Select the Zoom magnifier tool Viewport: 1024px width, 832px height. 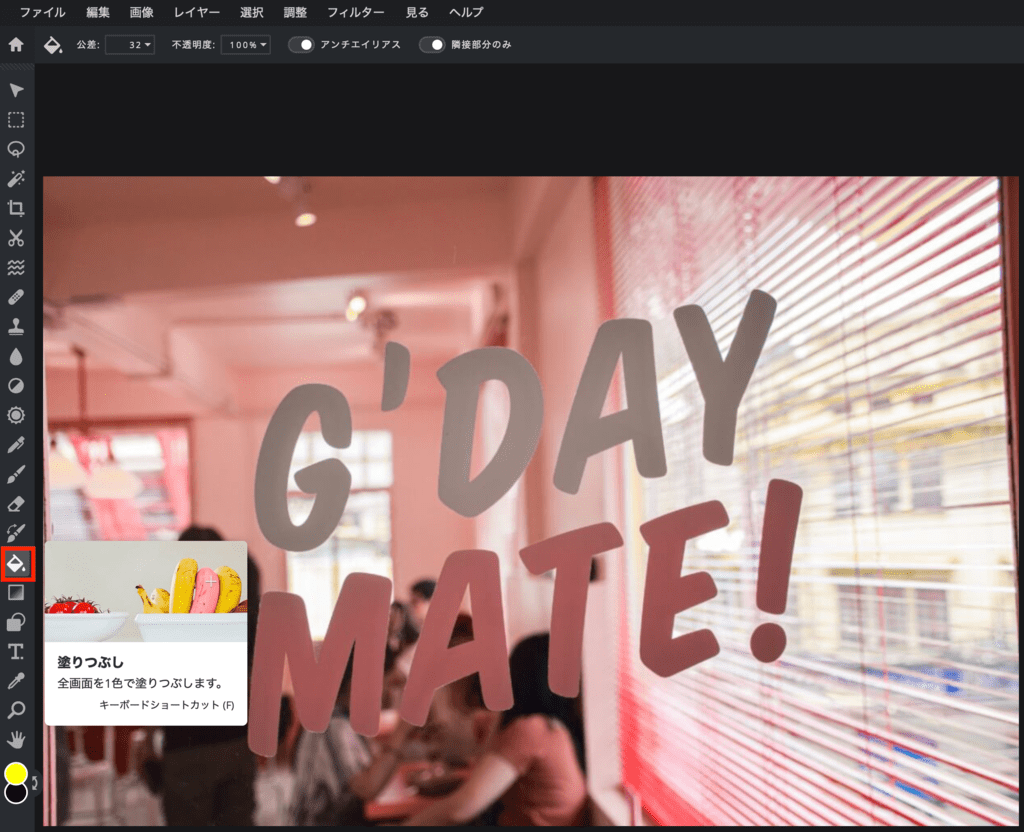[x=16, y=711]
